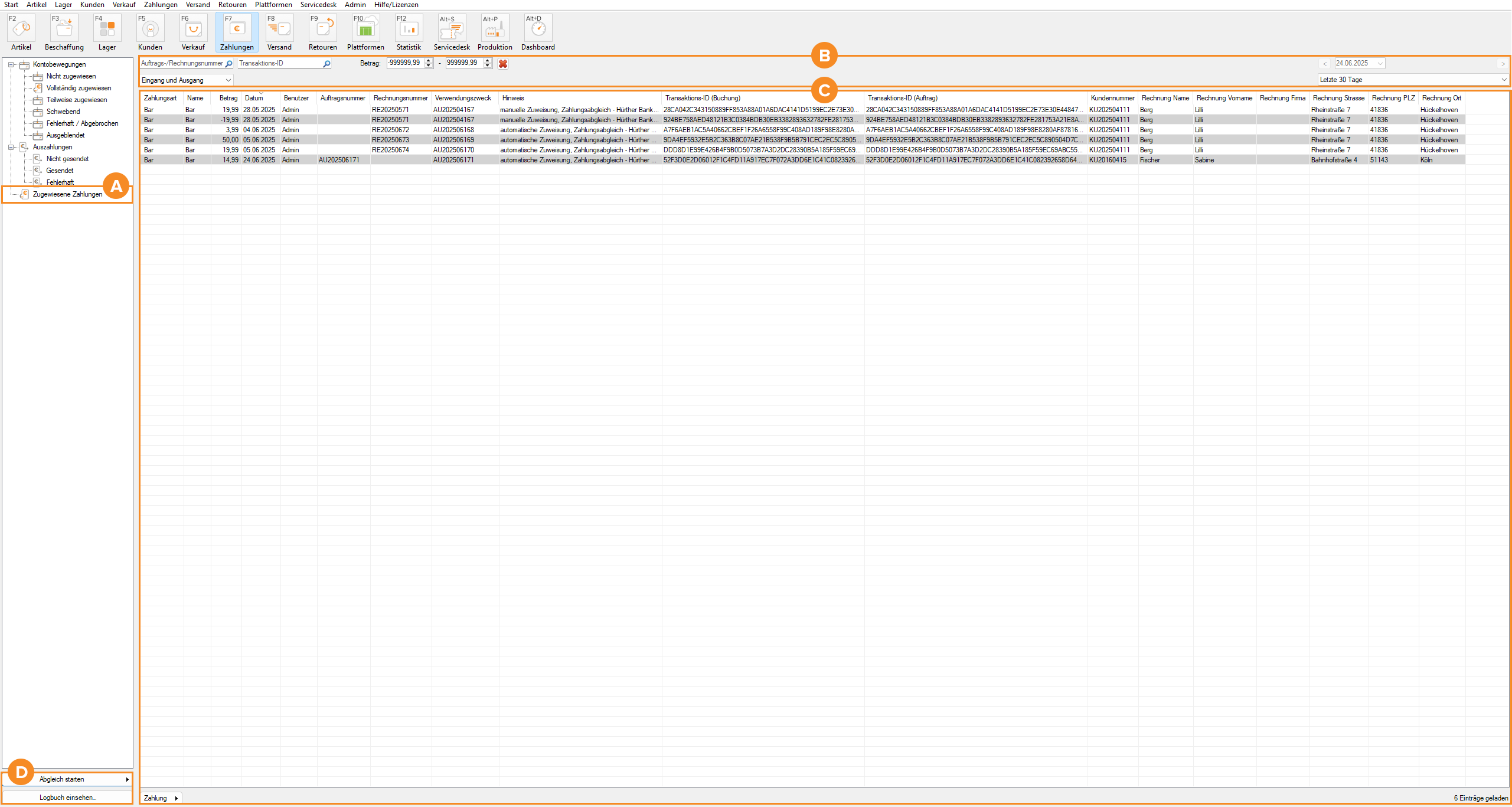Collapse the Auszahlungen tree node
The image size is (1512, 807).
(x=11, y=148)
